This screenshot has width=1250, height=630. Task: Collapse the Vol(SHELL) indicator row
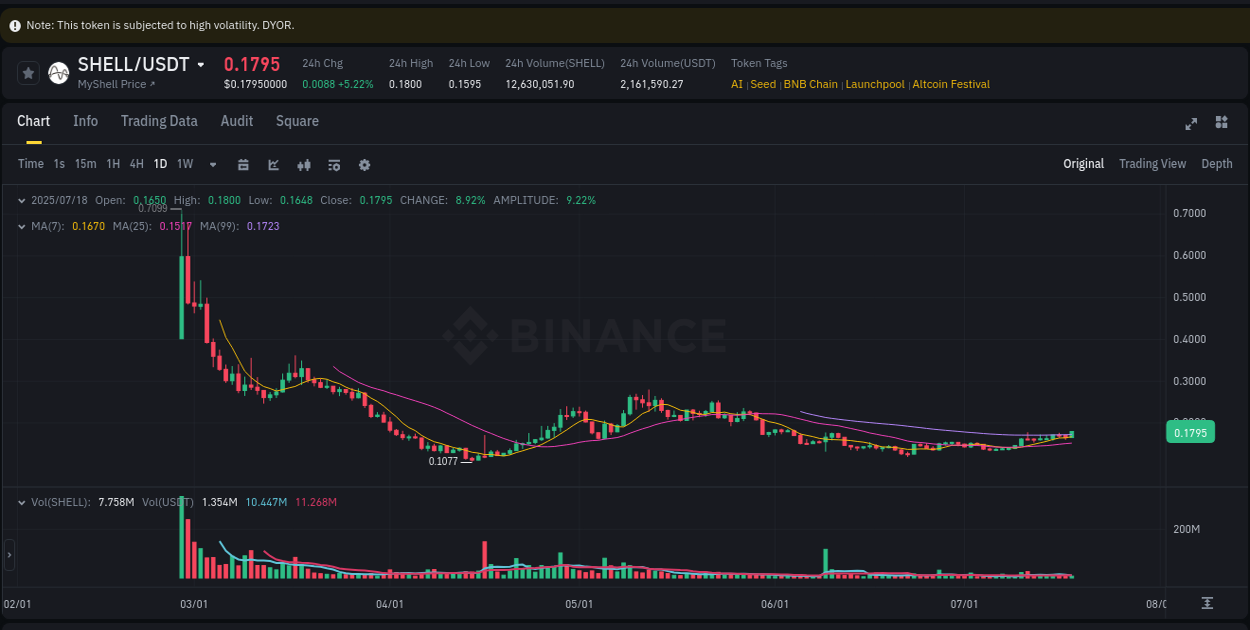point(21,502)
